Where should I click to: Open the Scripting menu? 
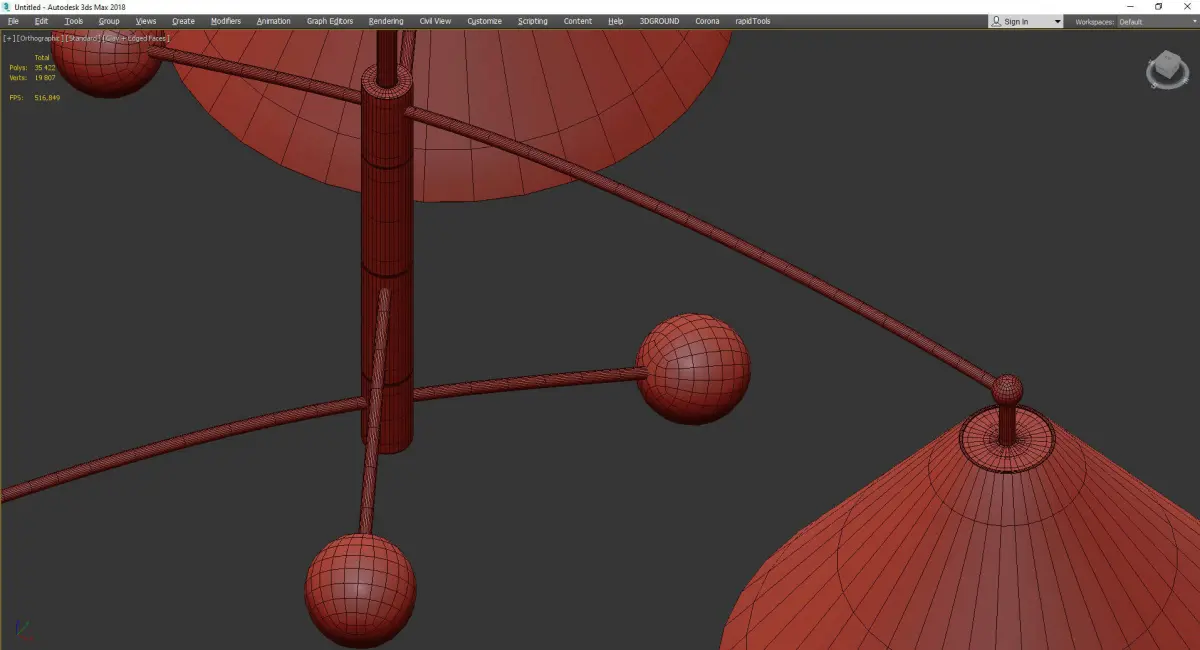533,21
